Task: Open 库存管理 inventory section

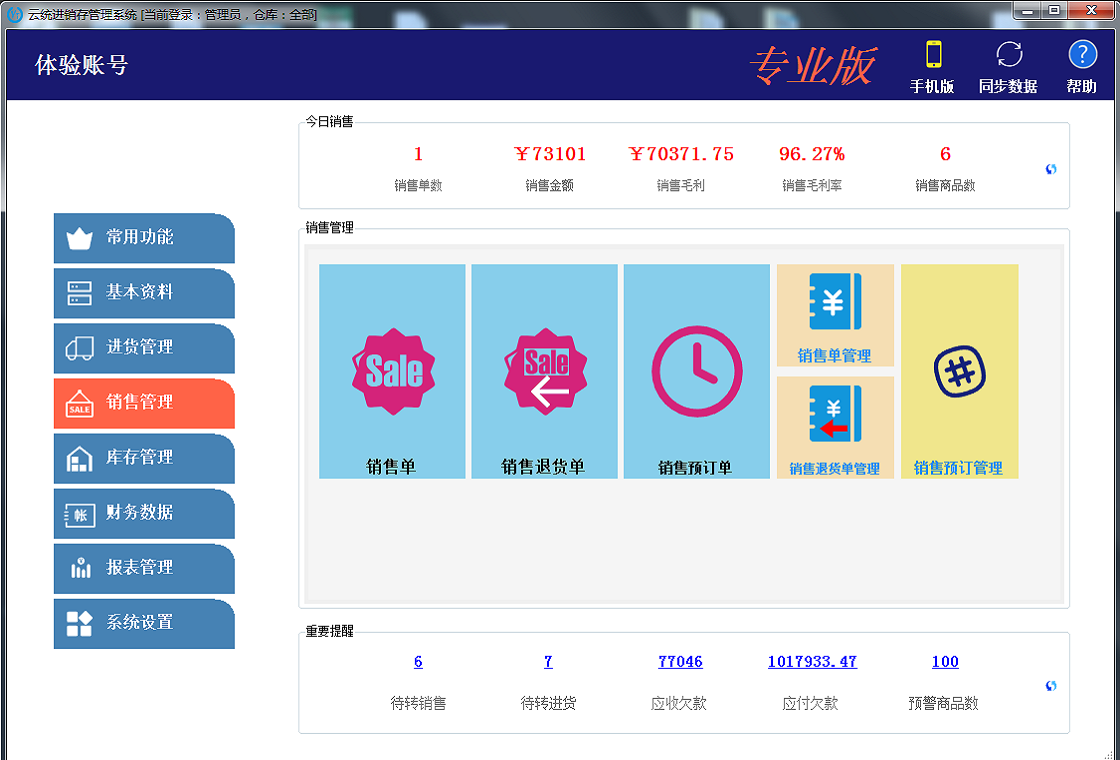Action: point(143,458)
